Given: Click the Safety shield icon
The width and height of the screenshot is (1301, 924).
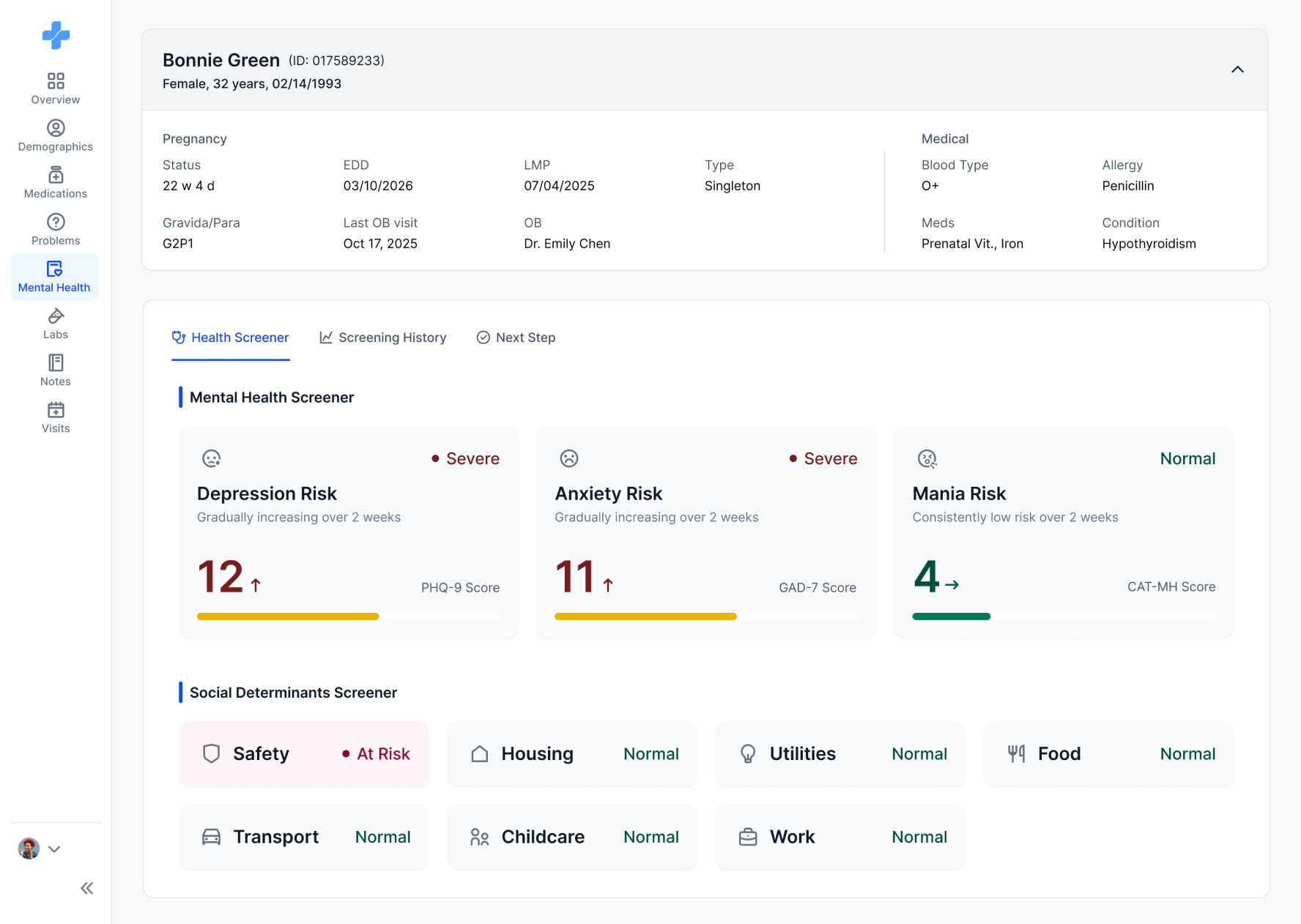Looking at the screenshot, I should click(x=212, y=753).
